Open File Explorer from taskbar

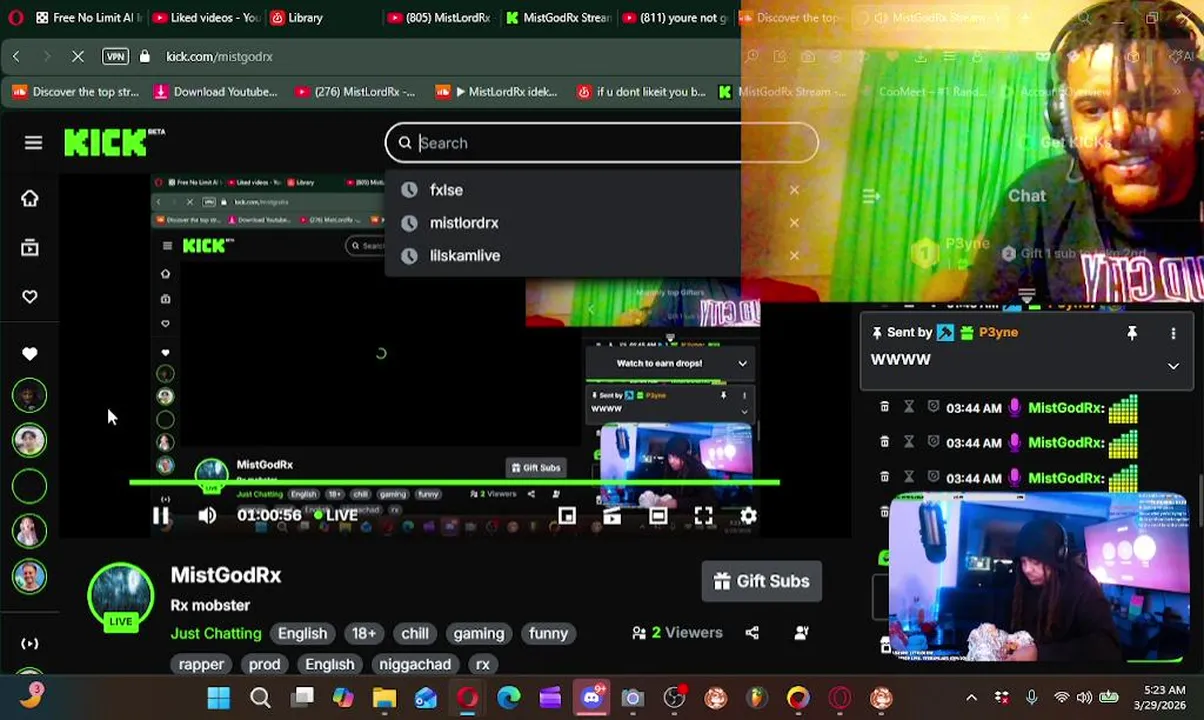tap(384, 698)
